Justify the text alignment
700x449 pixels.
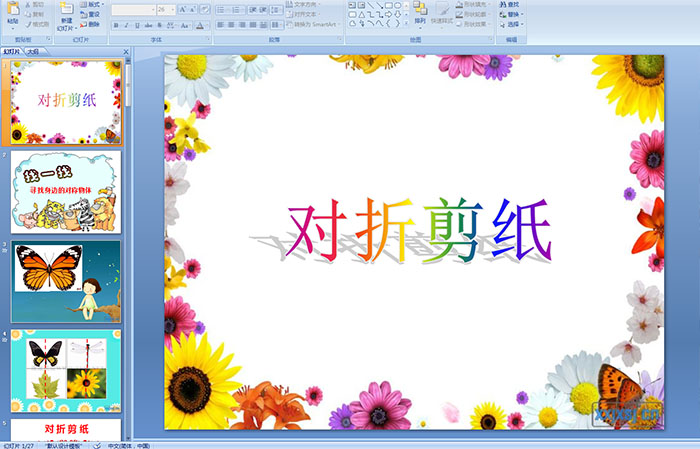tap(253, 25)
